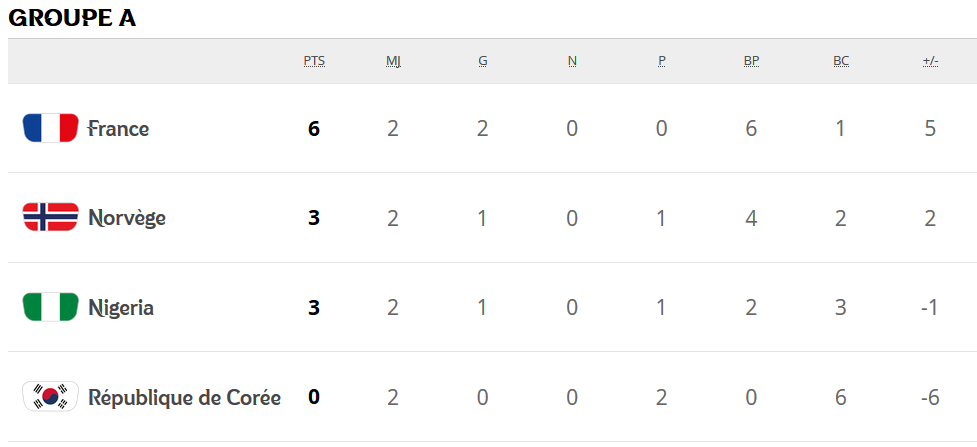Click the MJ column header abbreviation
The image size is (977, 447).
click(393, 61)
